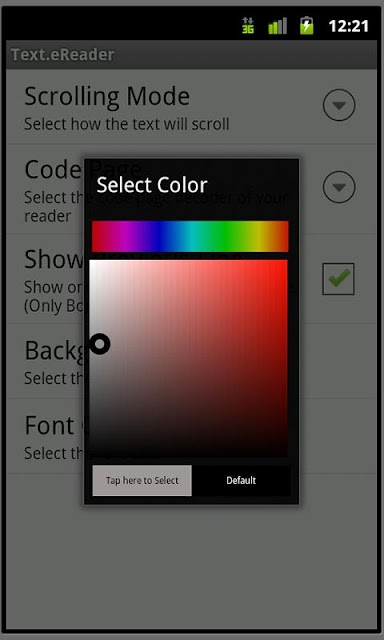Click the signal strength bars icon
384x640 pixels.
coord(277,26)
